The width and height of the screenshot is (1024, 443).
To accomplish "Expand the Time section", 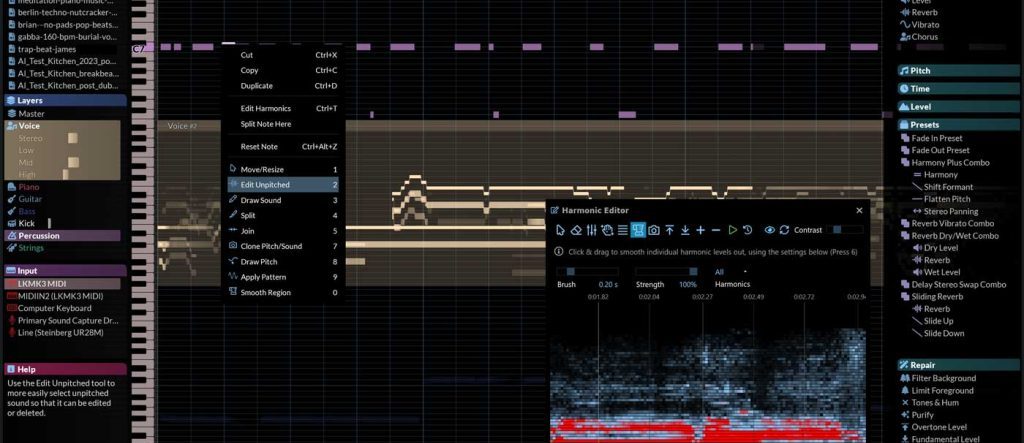I will (x=958, y=88).
